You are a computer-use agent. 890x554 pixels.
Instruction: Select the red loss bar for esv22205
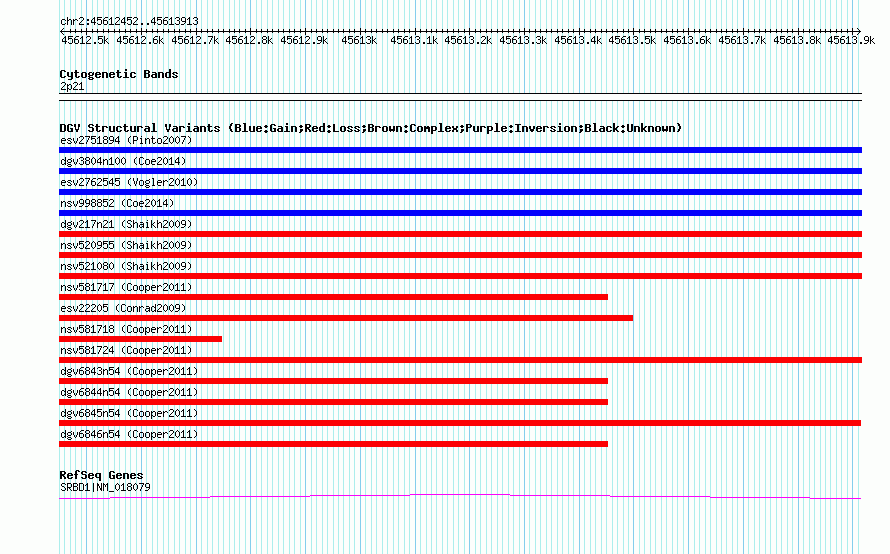click(346, 318)
